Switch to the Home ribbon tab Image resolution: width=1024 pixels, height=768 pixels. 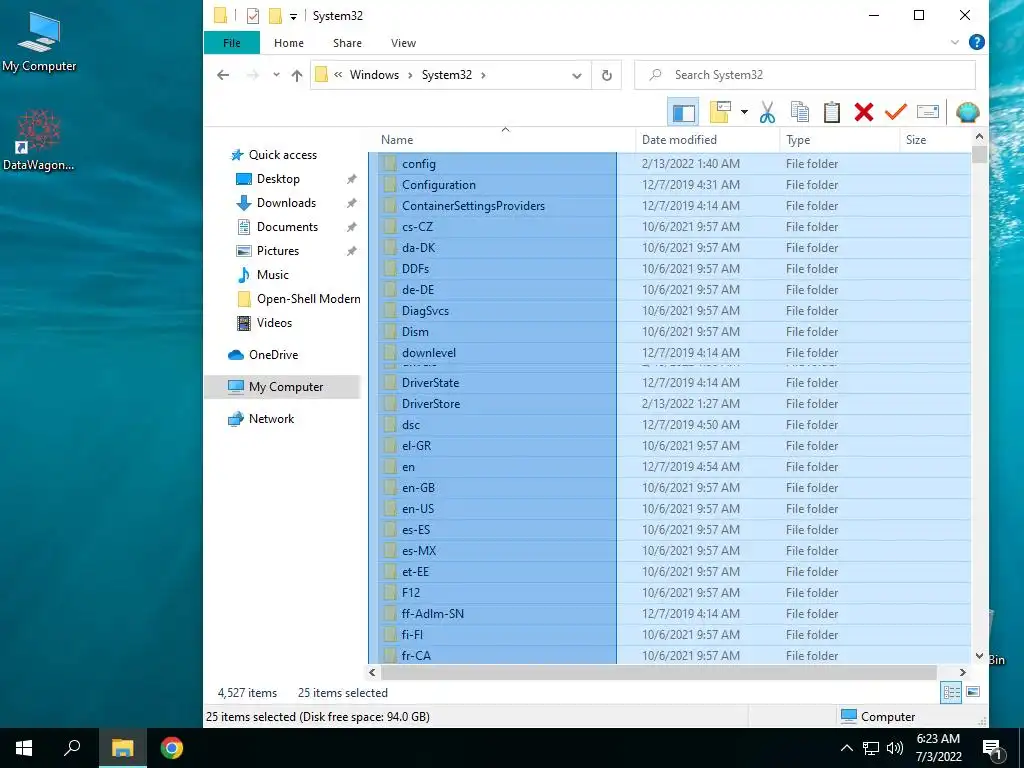(289, 42)
